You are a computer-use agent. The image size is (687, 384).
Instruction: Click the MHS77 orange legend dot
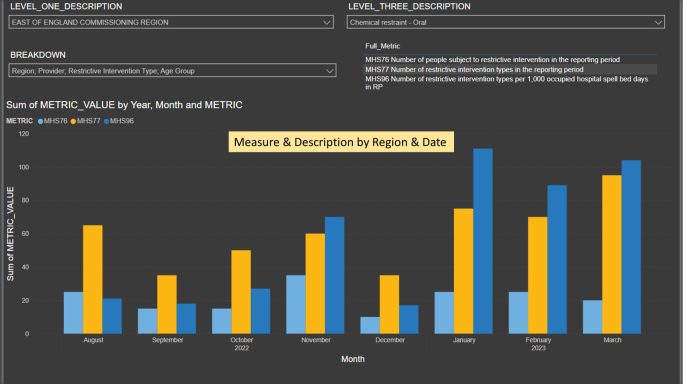click(73, 121)
